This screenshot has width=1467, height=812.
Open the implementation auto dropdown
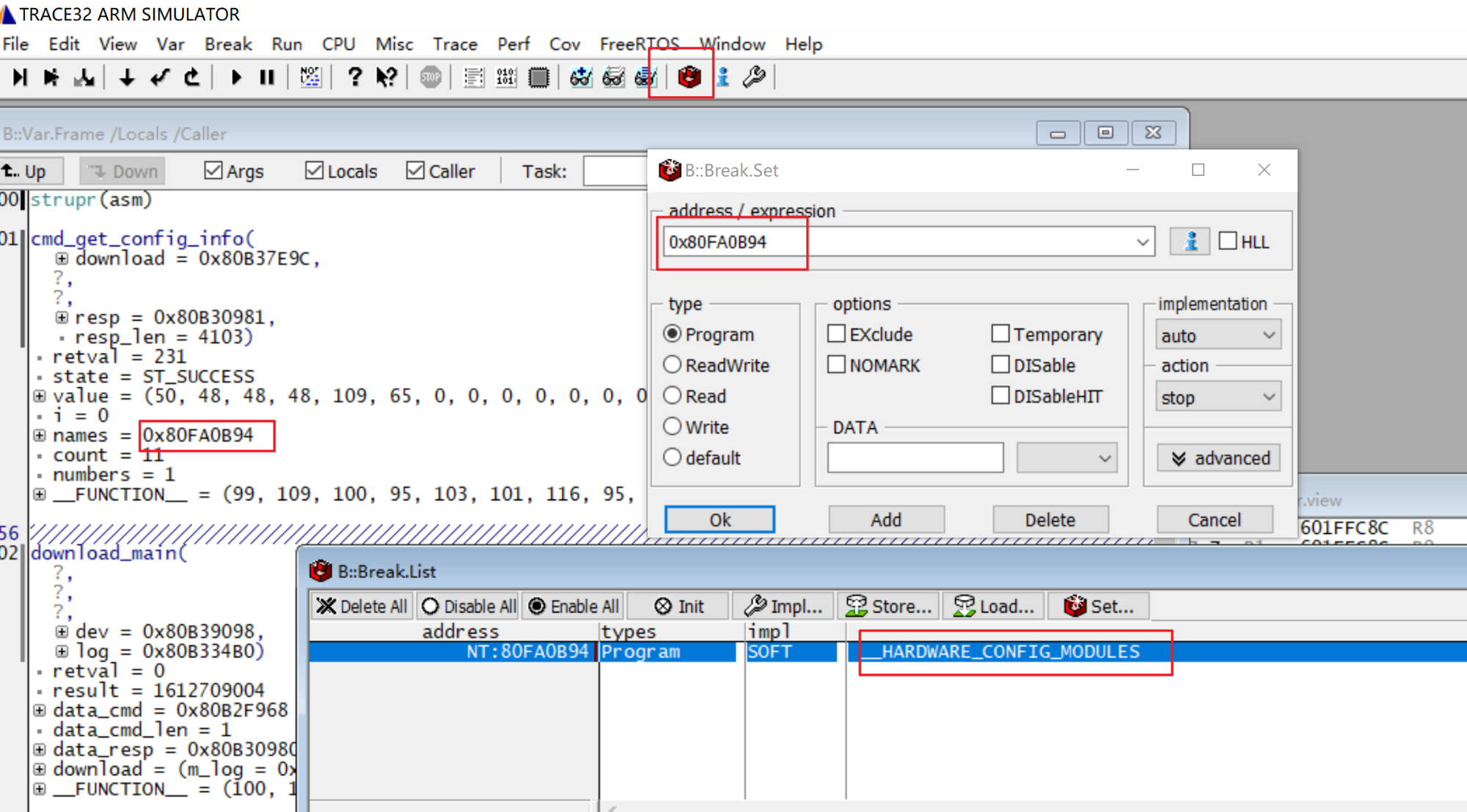[1218, 335]
